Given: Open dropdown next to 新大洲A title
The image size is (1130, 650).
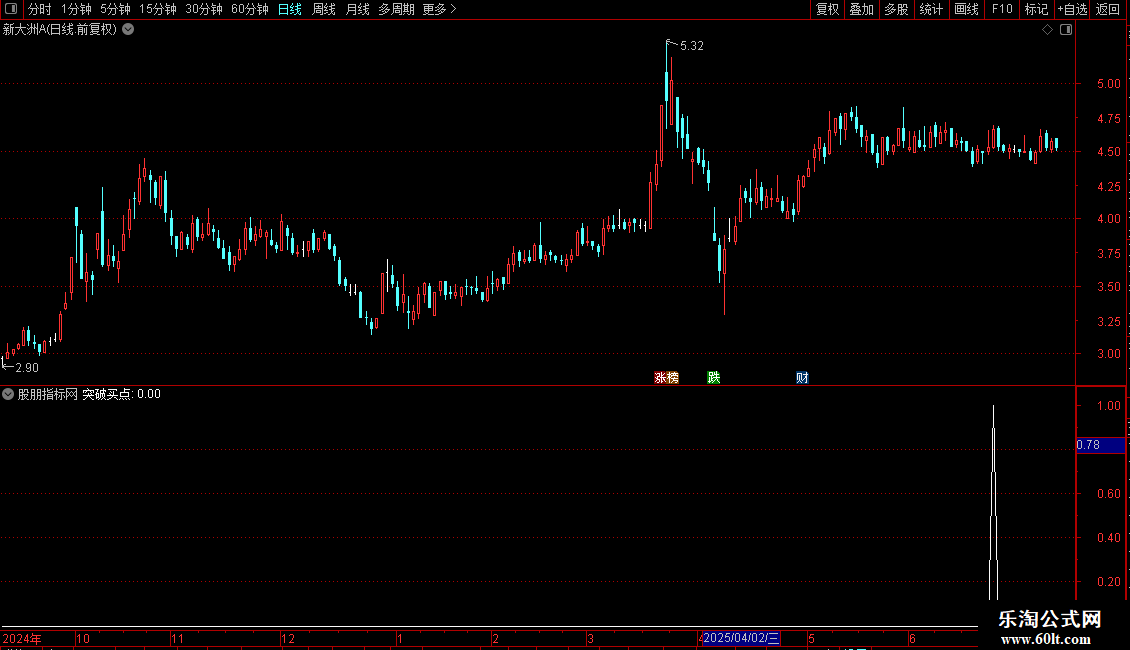Looking at the screenshot, I should 128,30.
